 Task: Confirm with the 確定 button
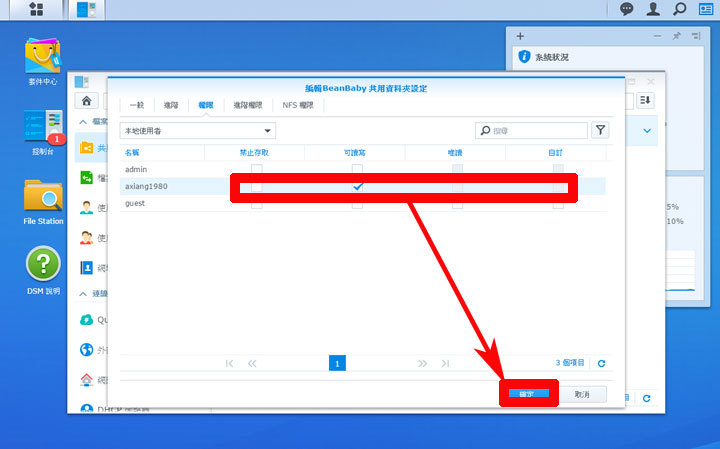click(x=529, y=394)
